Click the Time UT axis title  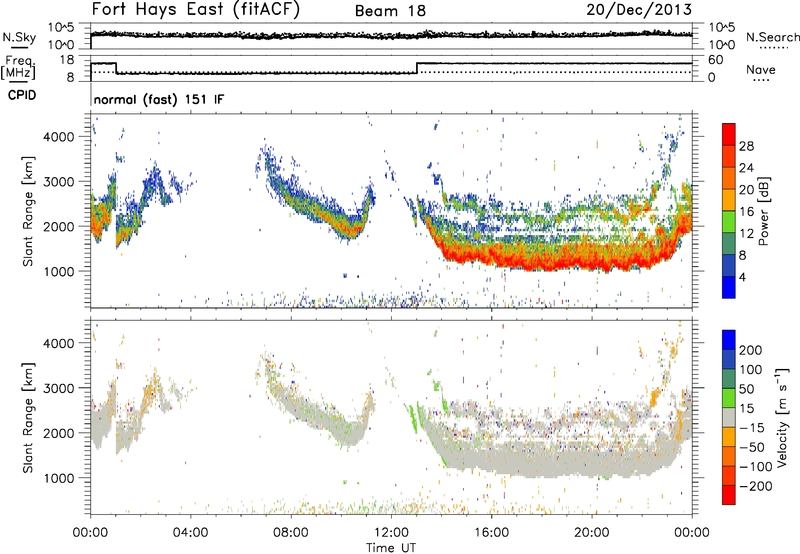pyautogui.click(x=391, y=548)
